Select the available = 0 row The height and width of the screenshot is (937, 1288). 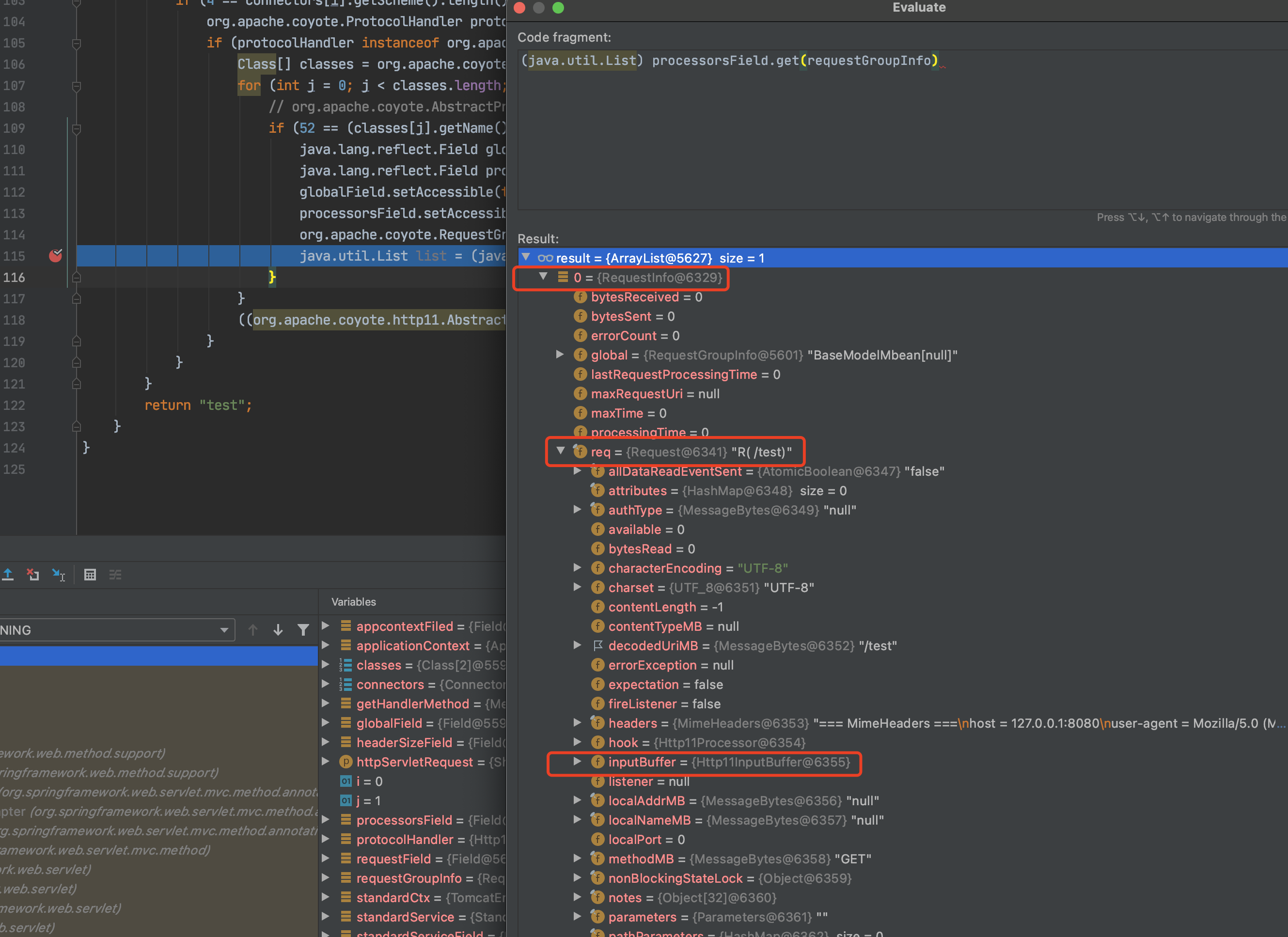903,529
